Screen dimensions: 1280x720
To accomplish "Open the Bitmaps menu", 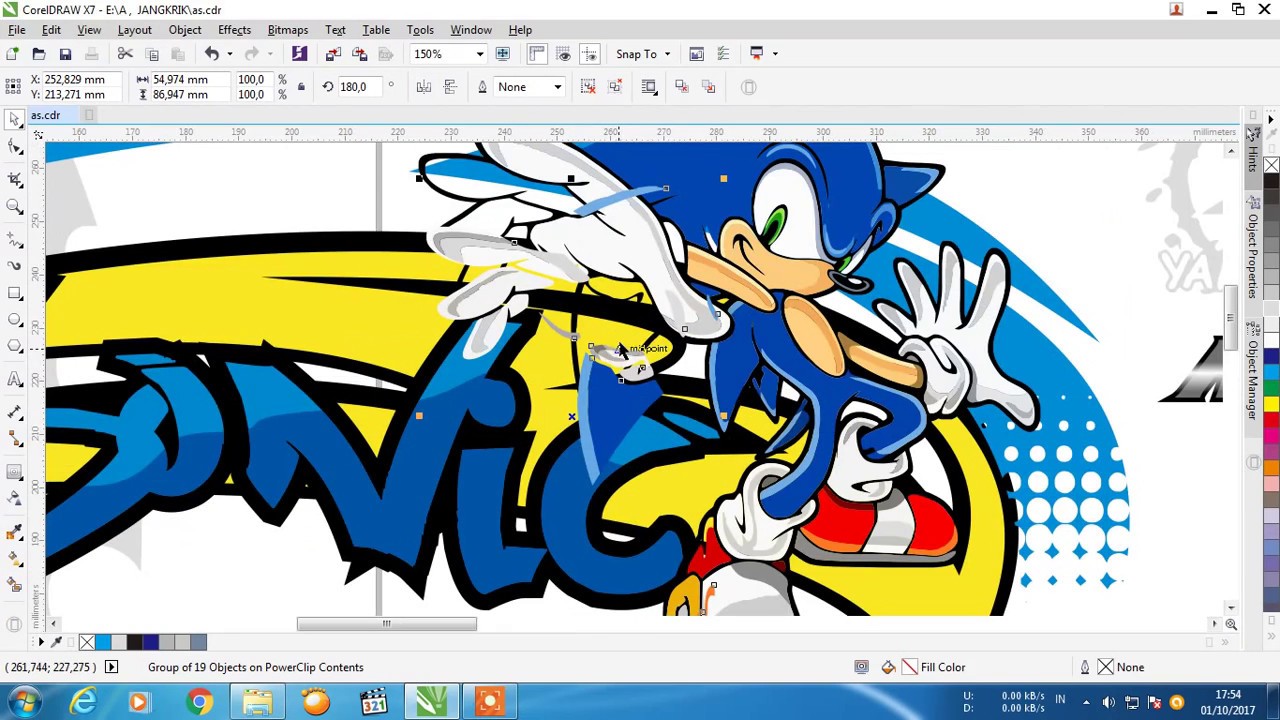I will pos(288,30).
